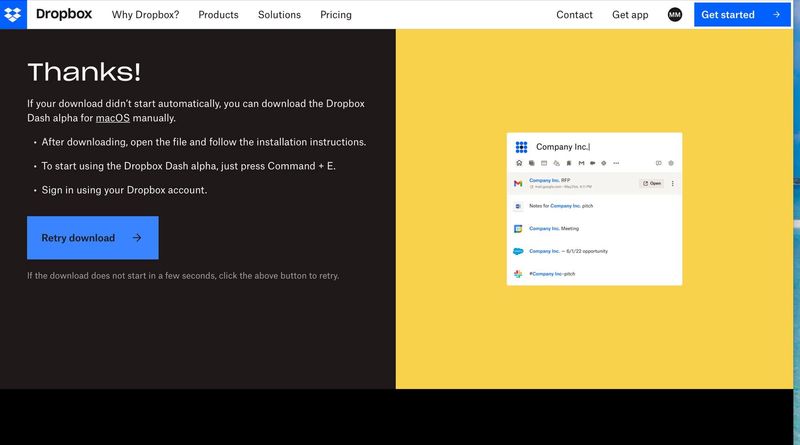Open the Contact page
The image size is (800, 445).
pos(574,15)
